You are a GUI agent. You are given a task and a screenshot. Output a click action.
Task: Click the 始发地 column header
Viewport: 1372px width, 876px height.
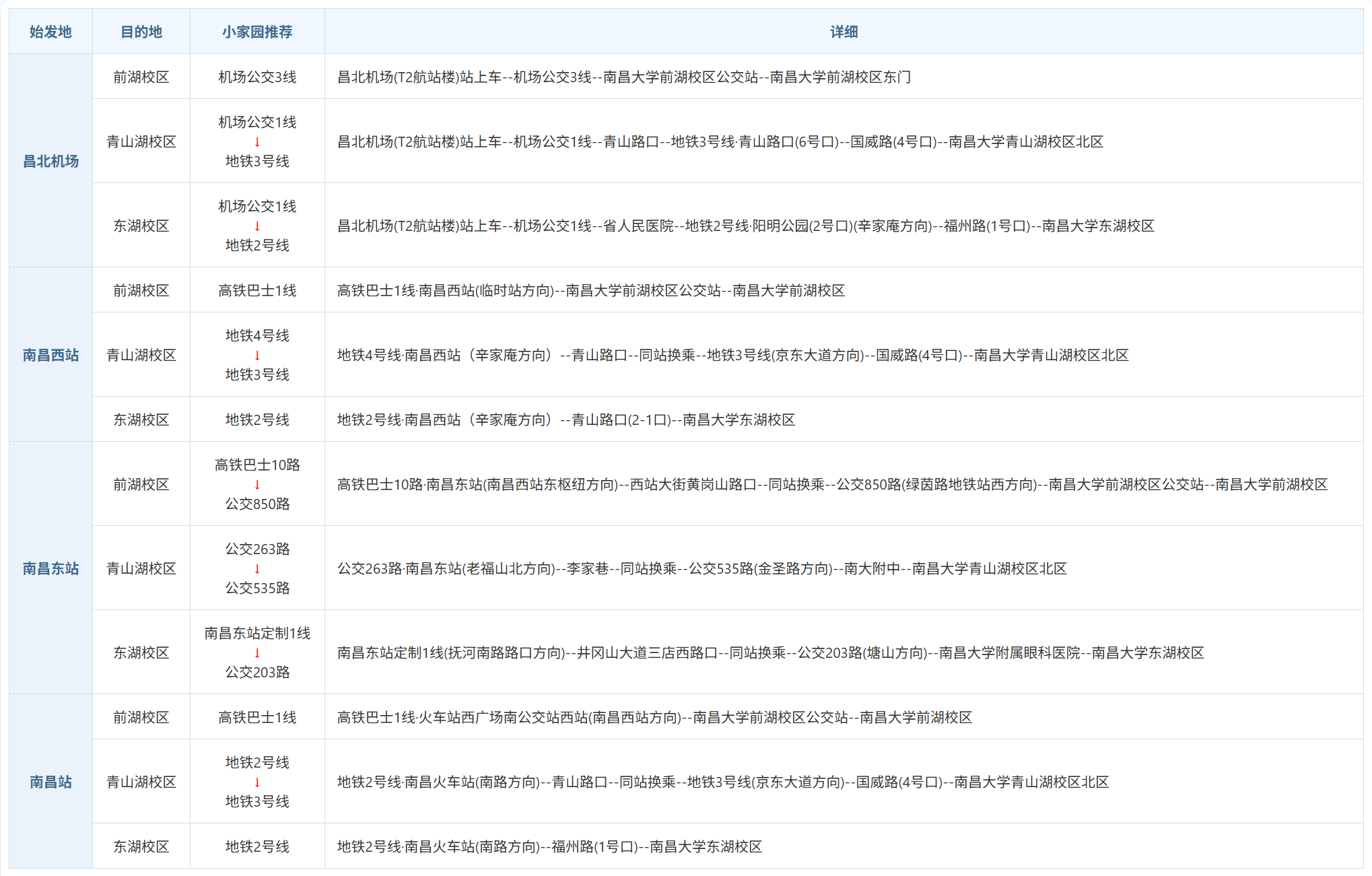50,31
